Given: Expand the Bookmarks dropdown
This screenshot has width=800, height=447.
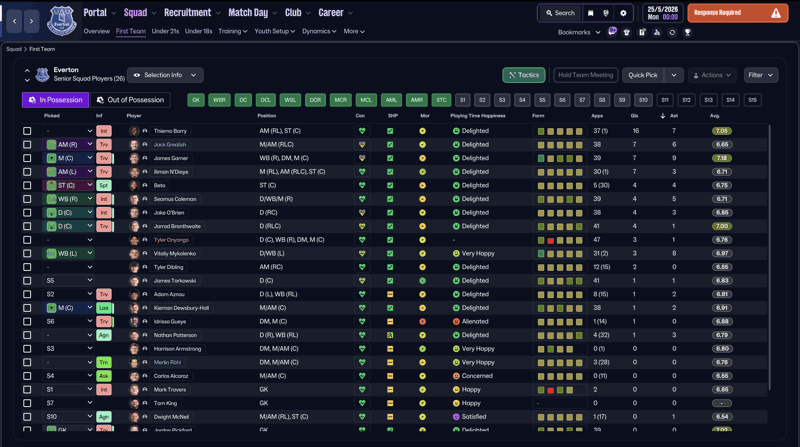Looking at the screenshot, I should point(579,32).
